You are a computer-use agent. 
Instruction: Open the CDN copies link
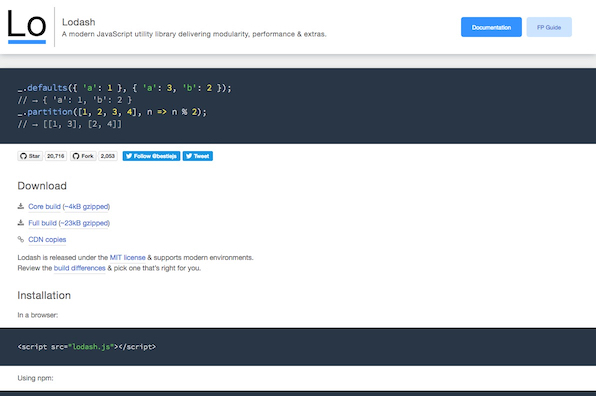(47, 239)
